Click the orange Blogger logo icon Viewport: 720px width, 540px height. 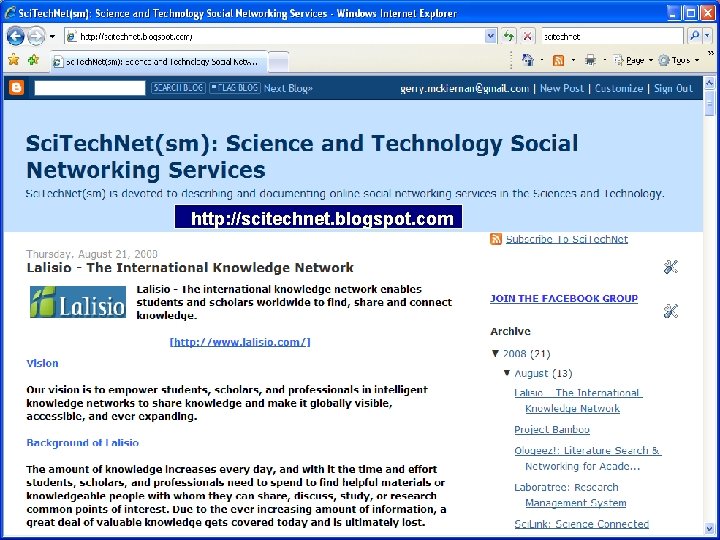[x=17, y=87]
